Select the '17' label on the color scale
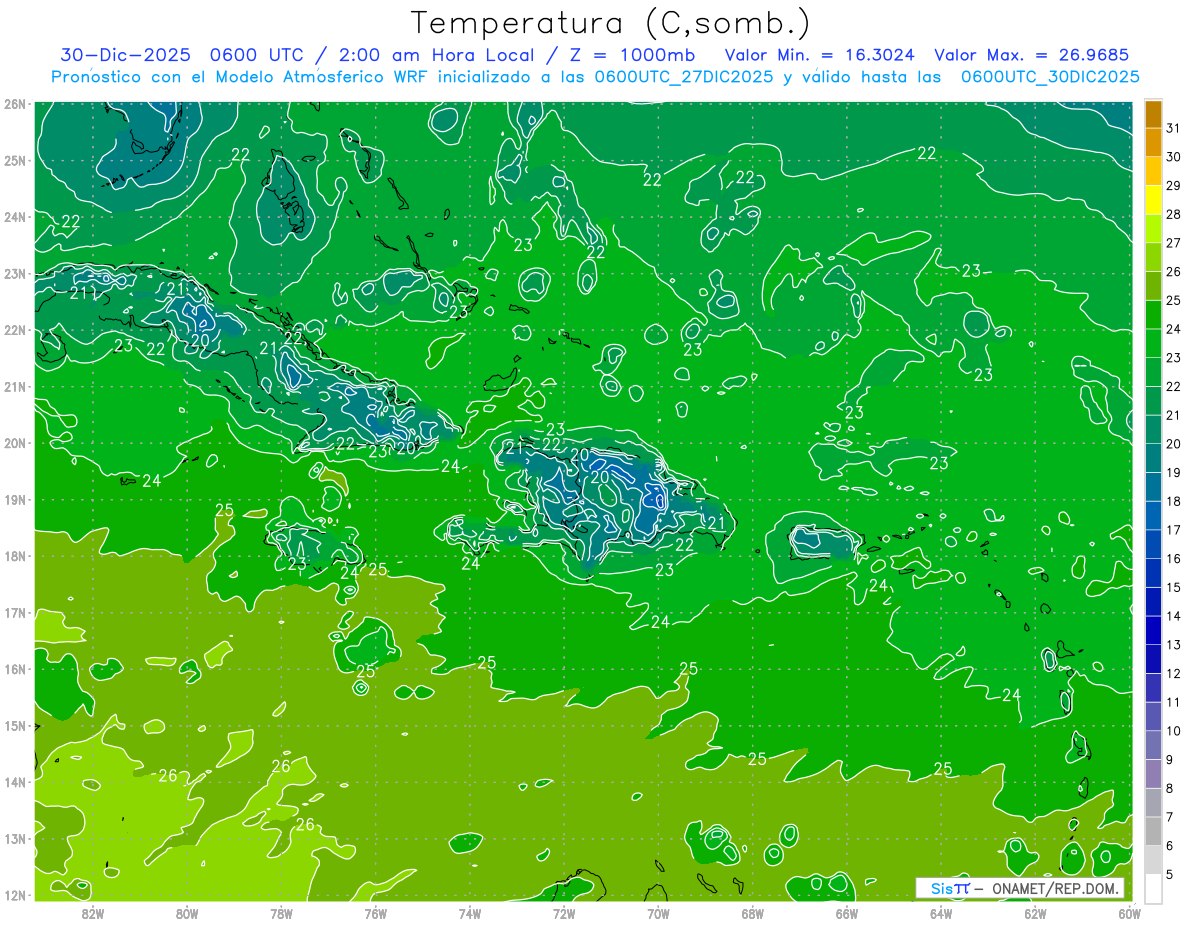 click(1174, 531)
